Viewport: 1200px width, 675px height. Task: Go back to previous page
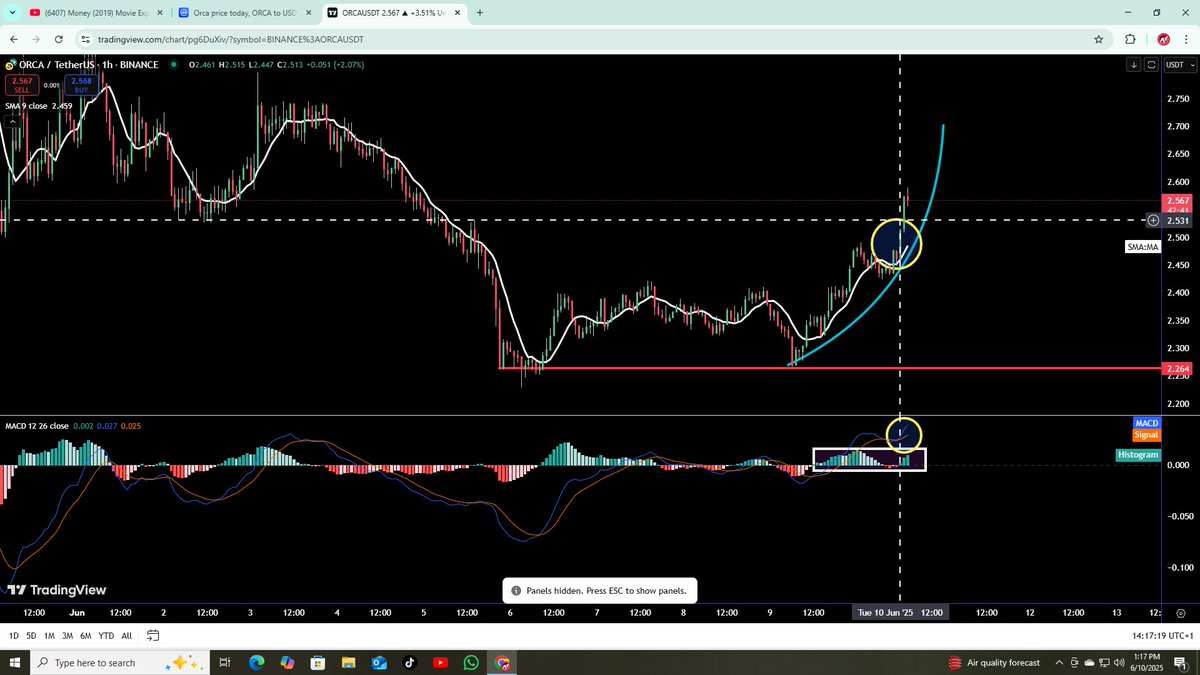tap(13, 39)
